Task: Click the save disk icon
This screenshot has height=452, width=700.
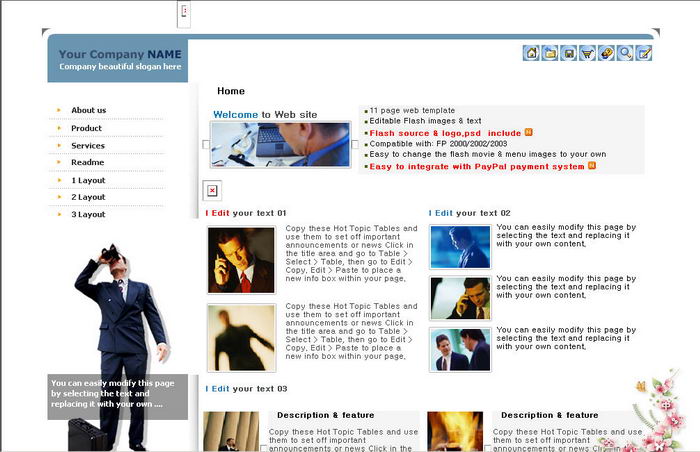Action: [569, 53]
